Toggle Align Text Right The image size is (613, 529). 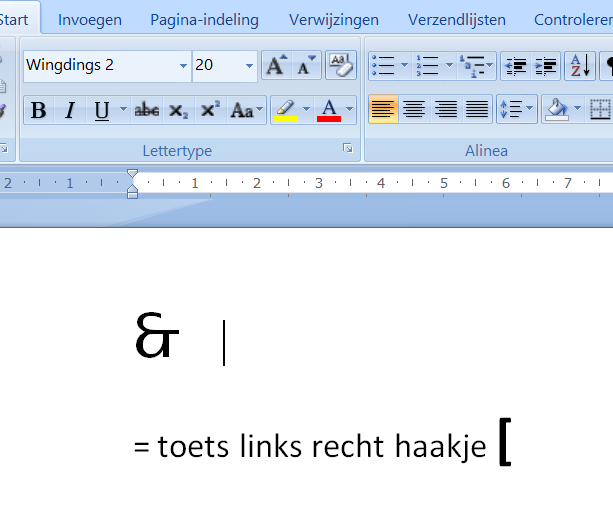(x=445, y=109)
